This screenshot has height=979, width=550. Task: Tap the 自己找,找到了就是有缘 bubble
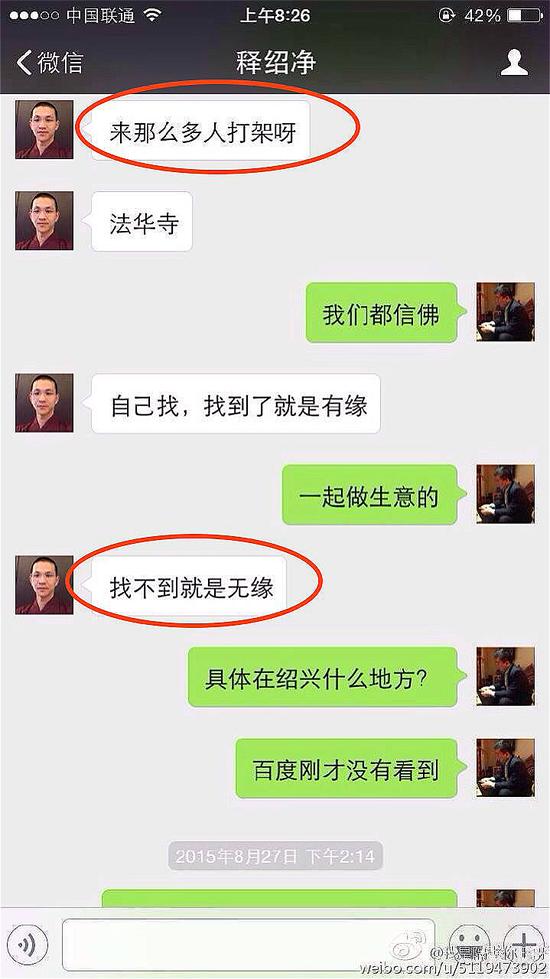point(236,404)
